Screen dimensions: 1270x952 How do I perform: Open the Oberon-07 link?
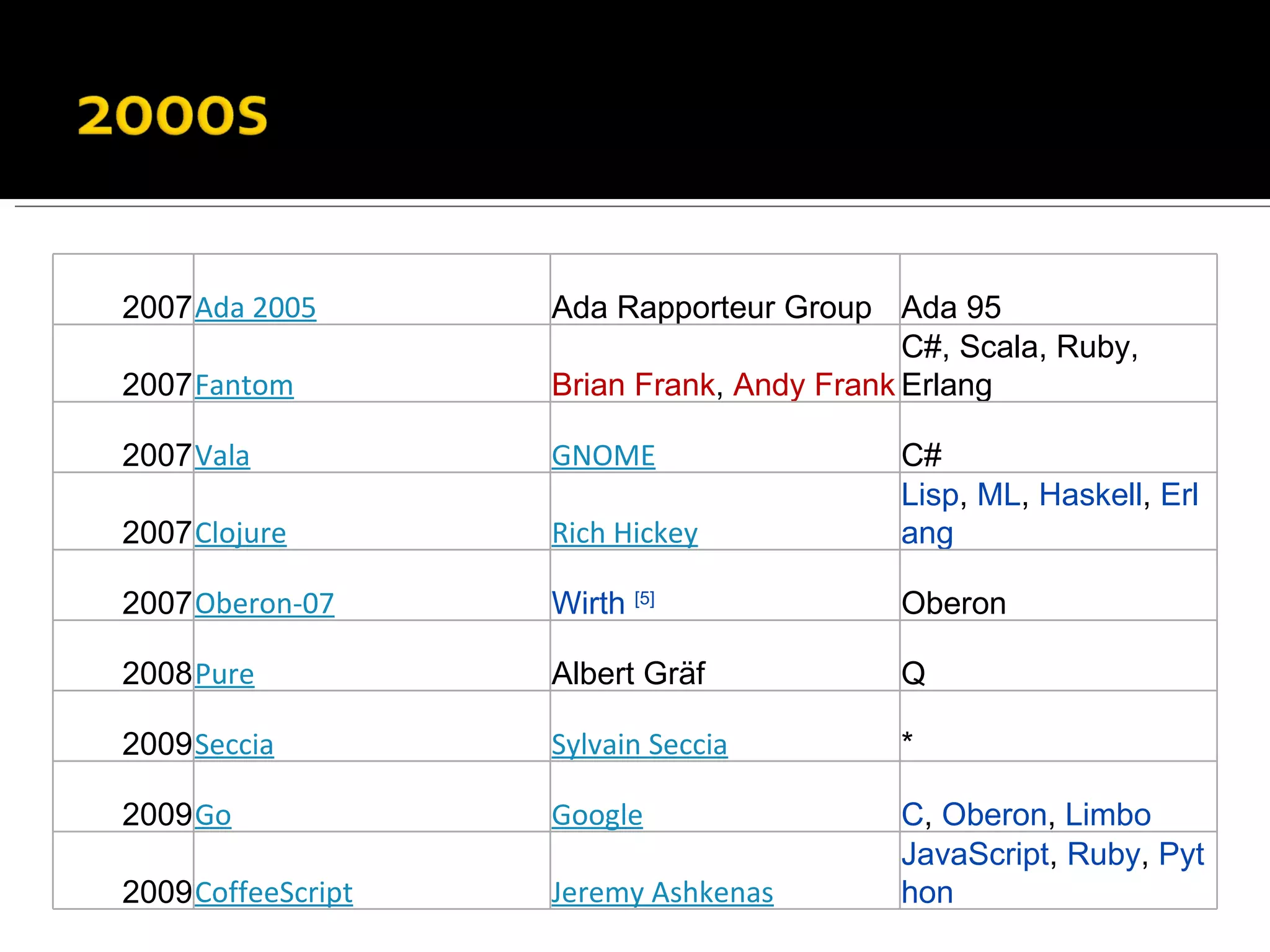(x=265, y=604)
